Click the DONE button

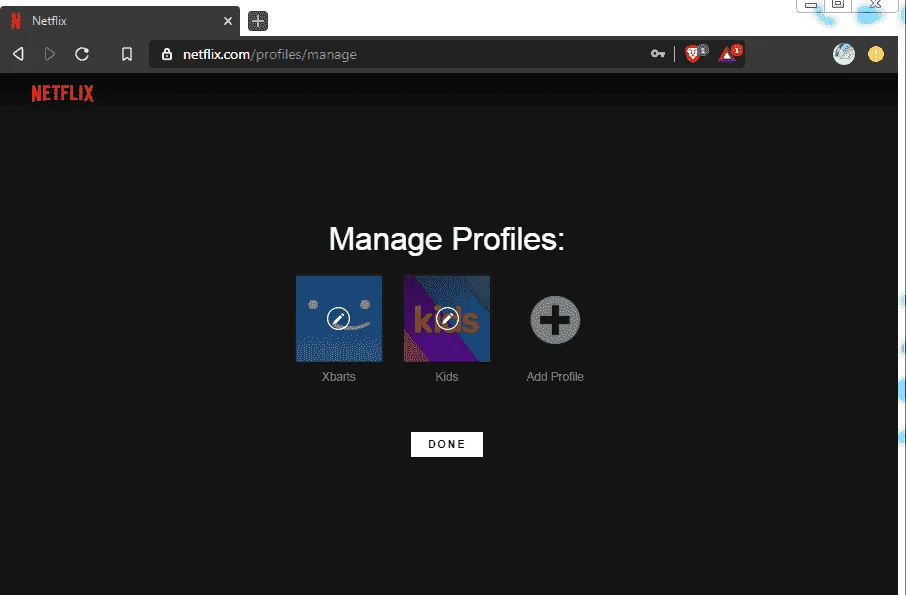(x=447, y=444)
